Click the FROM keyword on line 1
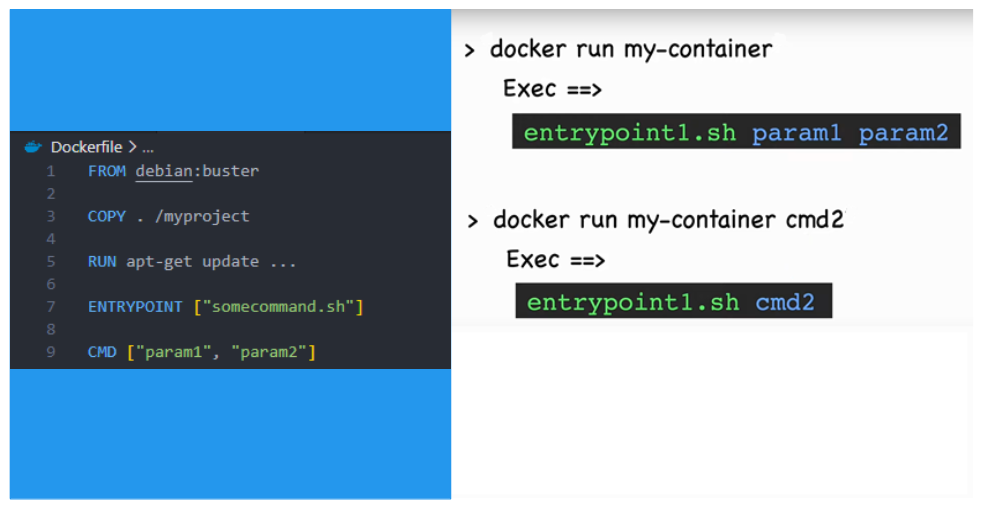Viewport: 1001px width, 509px height. coord(107,171)
